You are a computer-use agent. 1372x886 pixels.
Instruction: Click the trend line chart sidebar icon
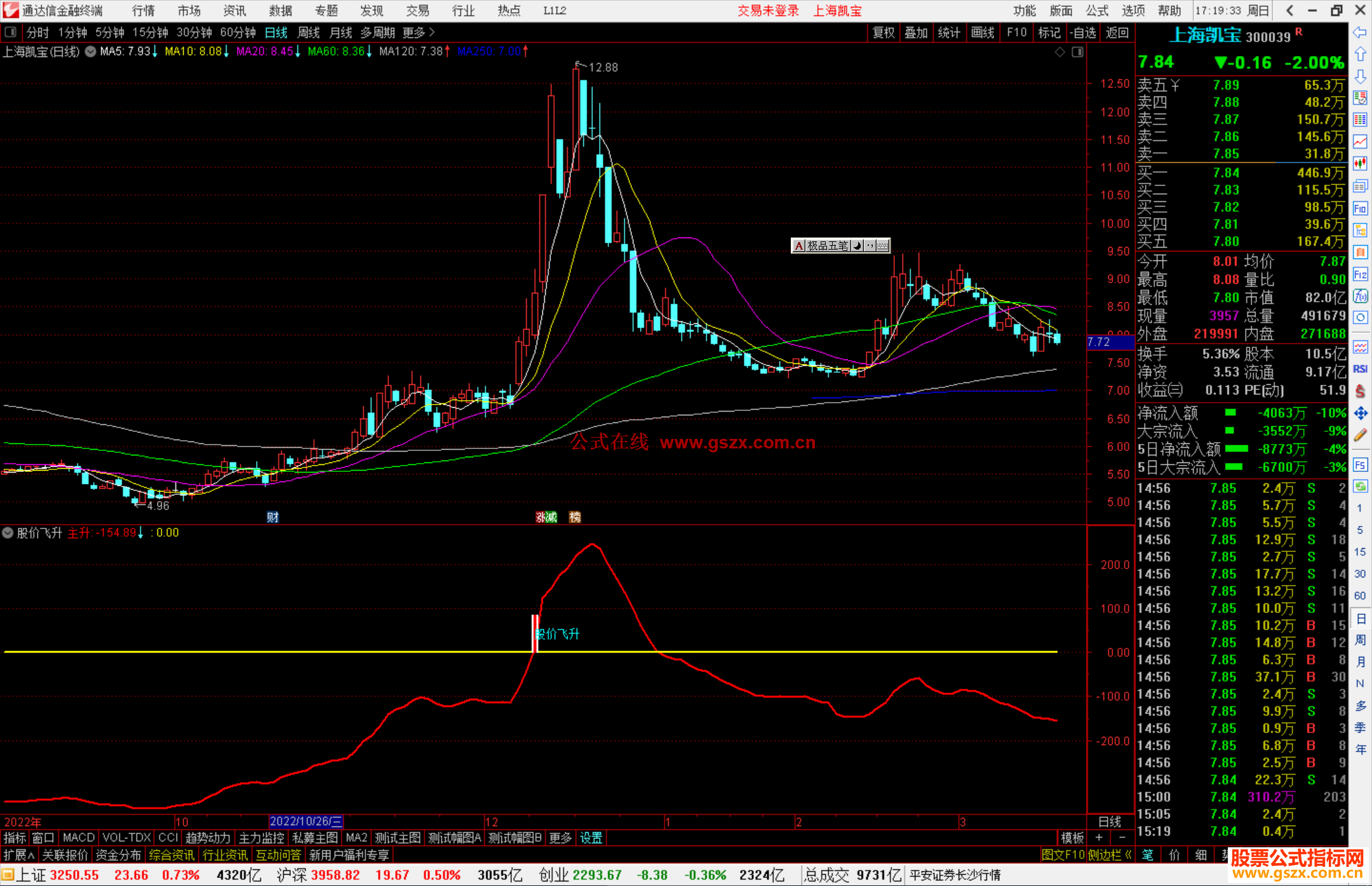[x=1360, y=142]
